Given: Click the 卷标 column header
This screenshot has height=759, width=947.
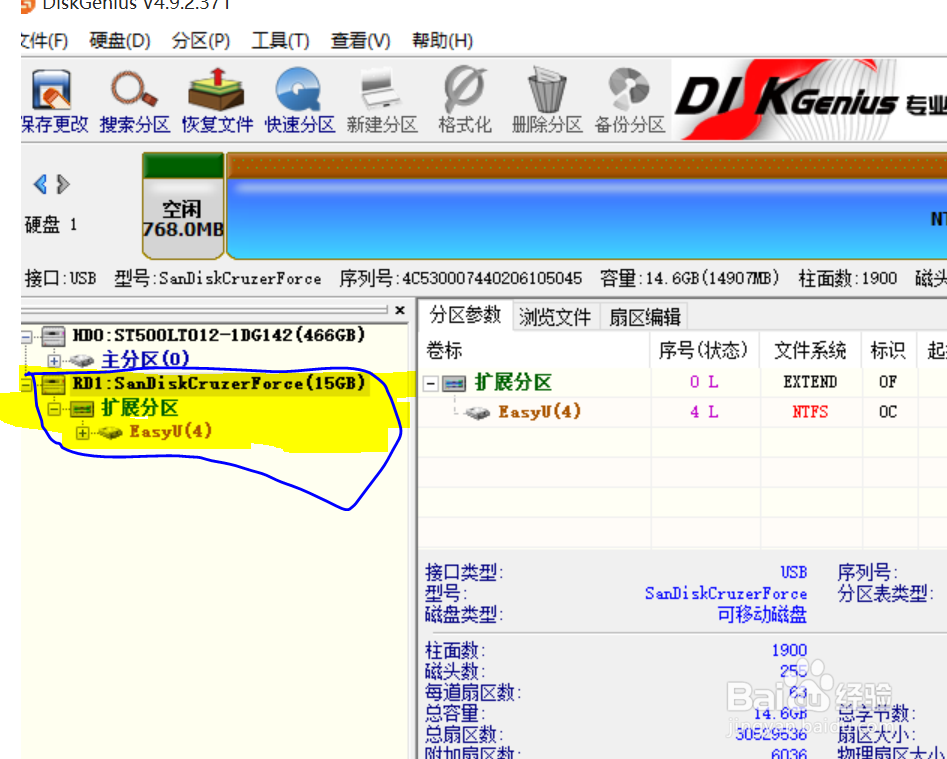Looking at the screenshot, I should 534,350.
